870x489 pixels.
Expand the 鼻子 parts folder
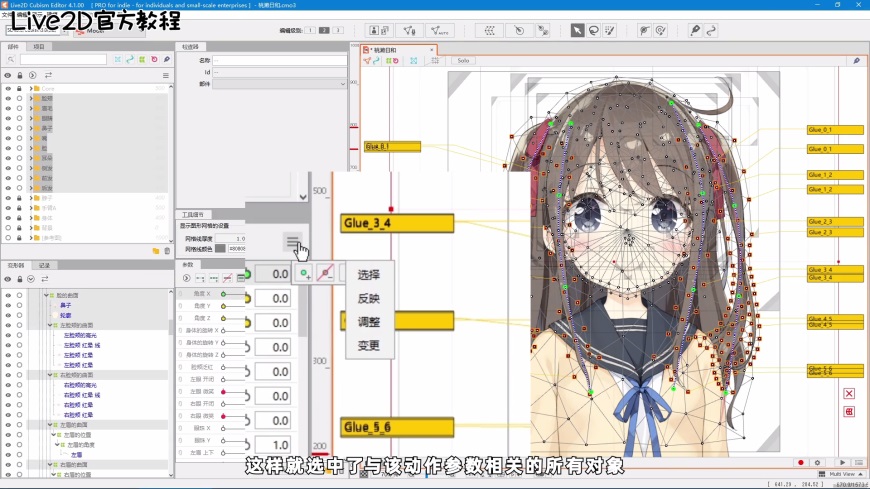(x=31, y=128)
